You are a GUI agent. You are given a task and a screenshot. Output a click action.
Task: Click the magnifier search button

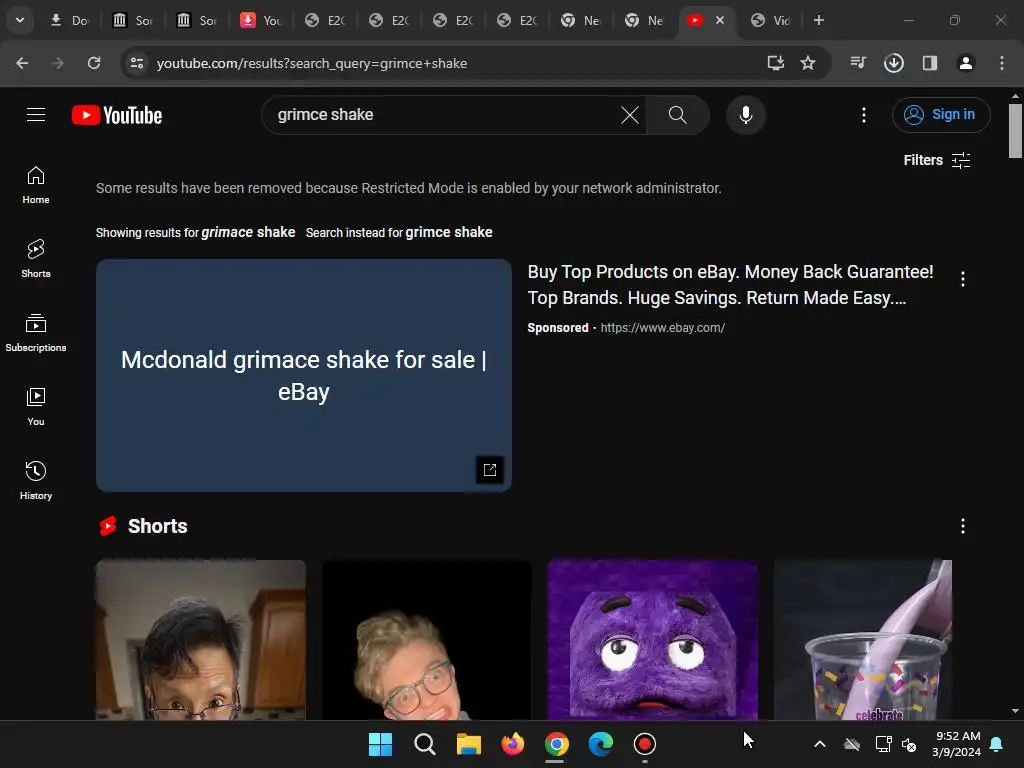pos(678,115)
